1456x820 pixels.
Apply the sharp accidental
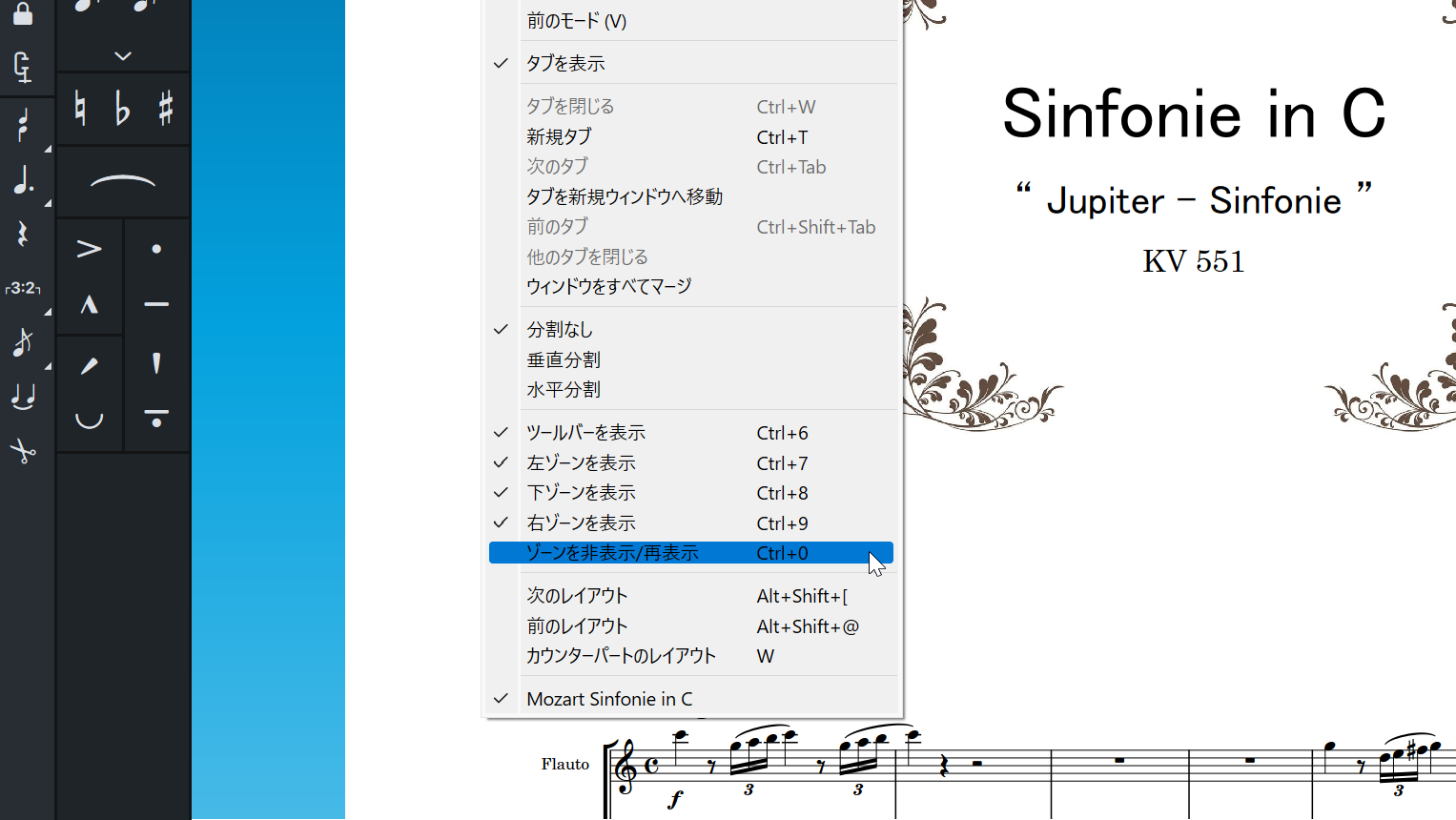pyautogui.click(x=166, y=108)
